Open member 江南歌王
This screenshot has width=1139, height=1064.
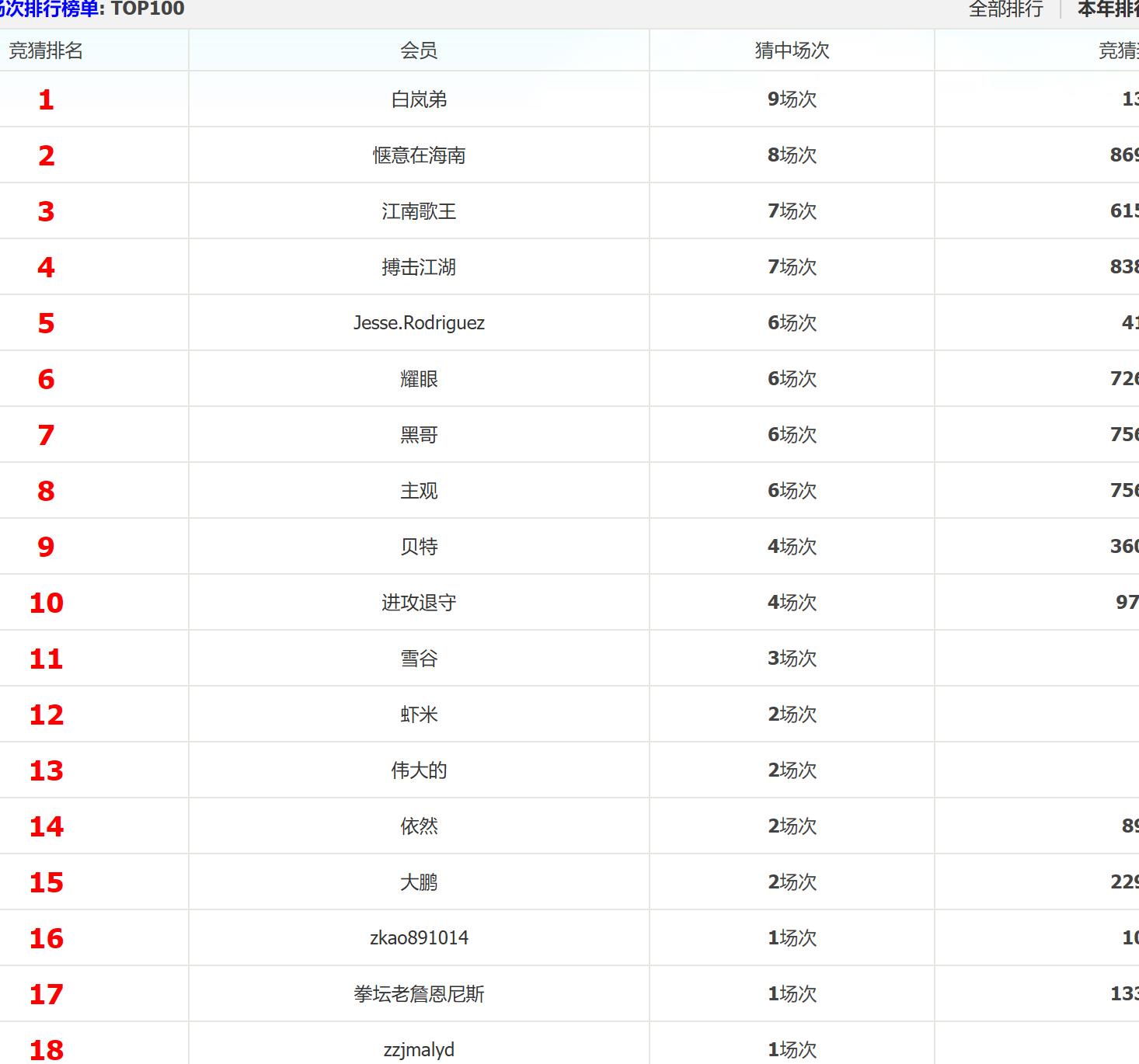(419, 211)
